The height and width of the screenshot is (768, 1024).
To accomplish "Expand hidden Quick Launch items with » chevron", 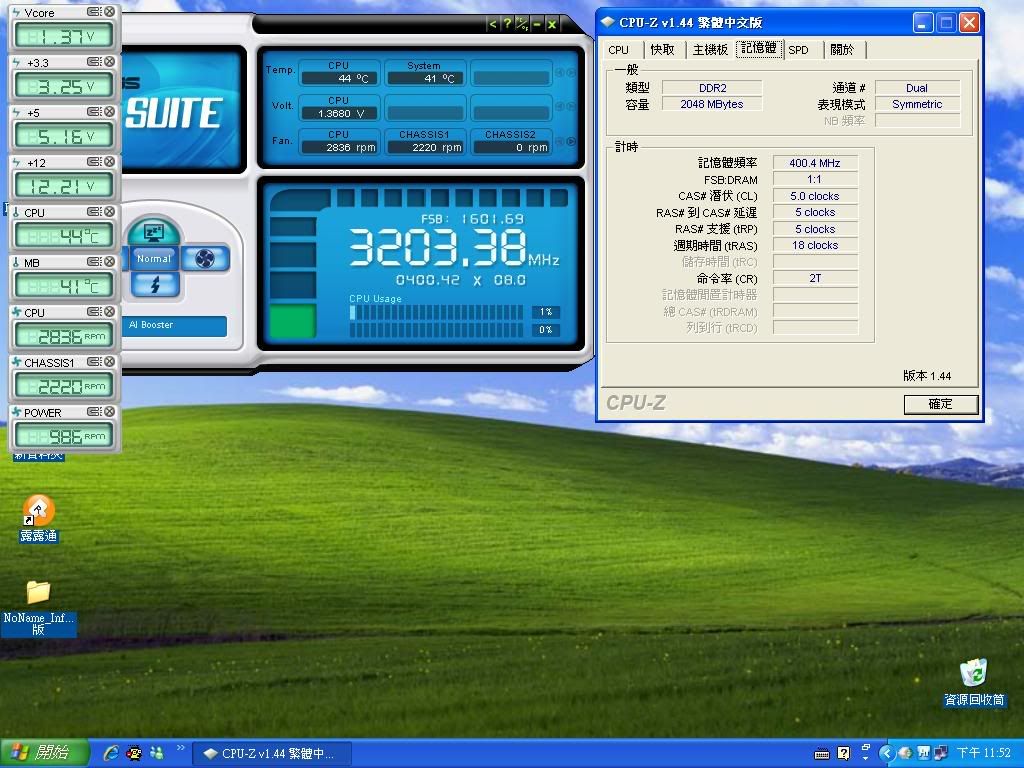I will pos(180,748).
